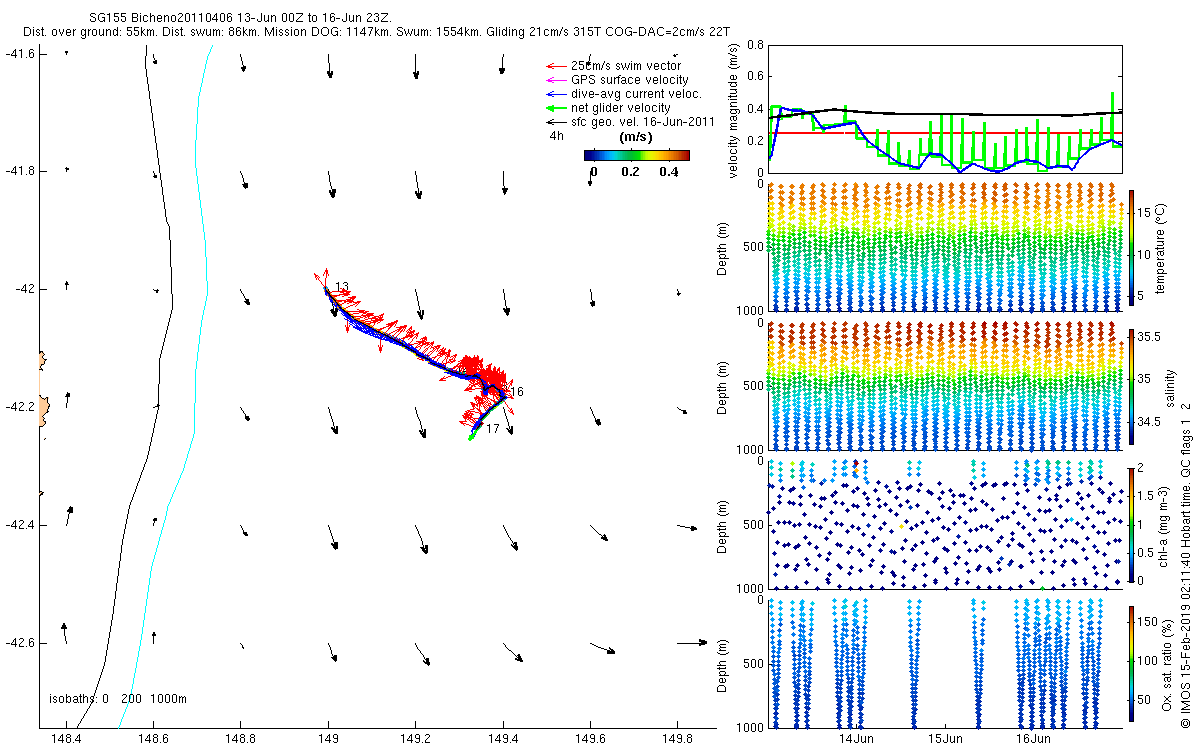Click the '1.5' tick on the chl-a colorbar

[1147, 496]
